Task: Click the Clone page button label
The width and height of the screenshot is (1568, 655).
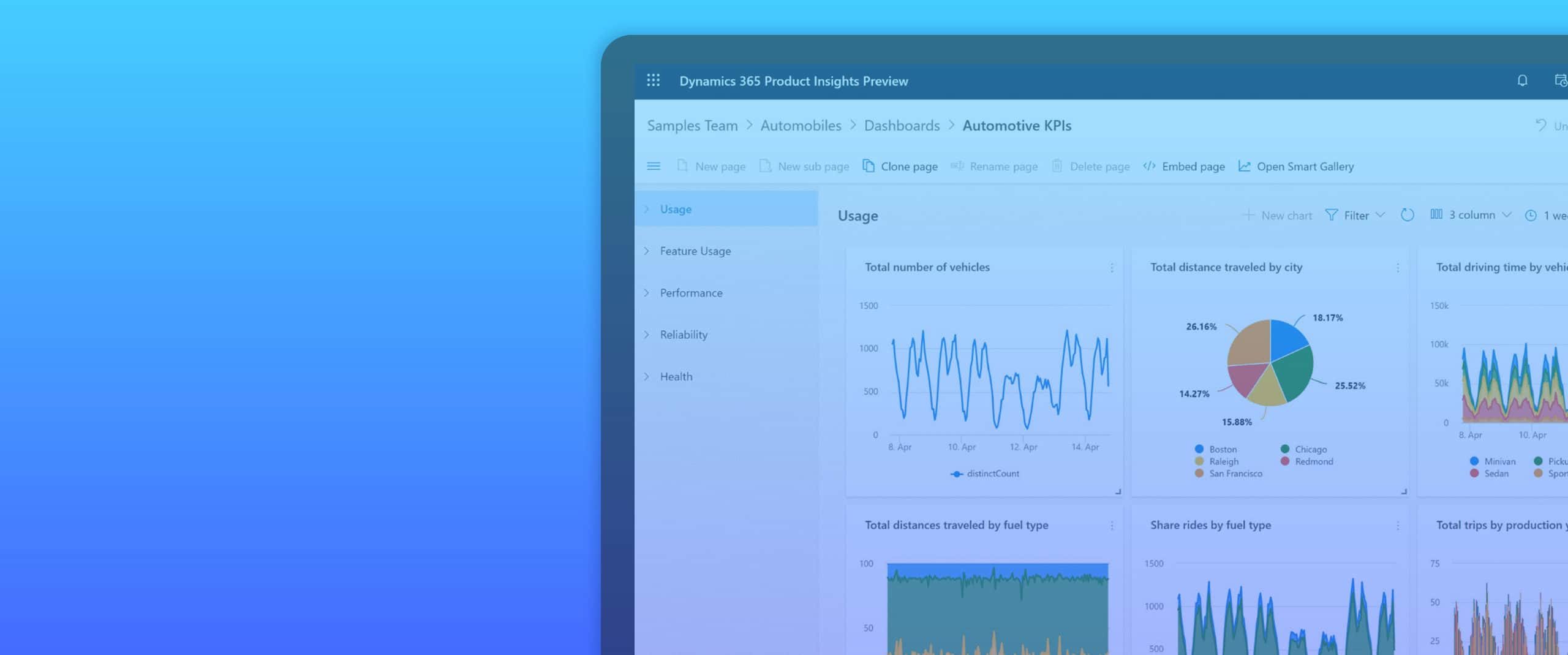Action: point(909,167)
